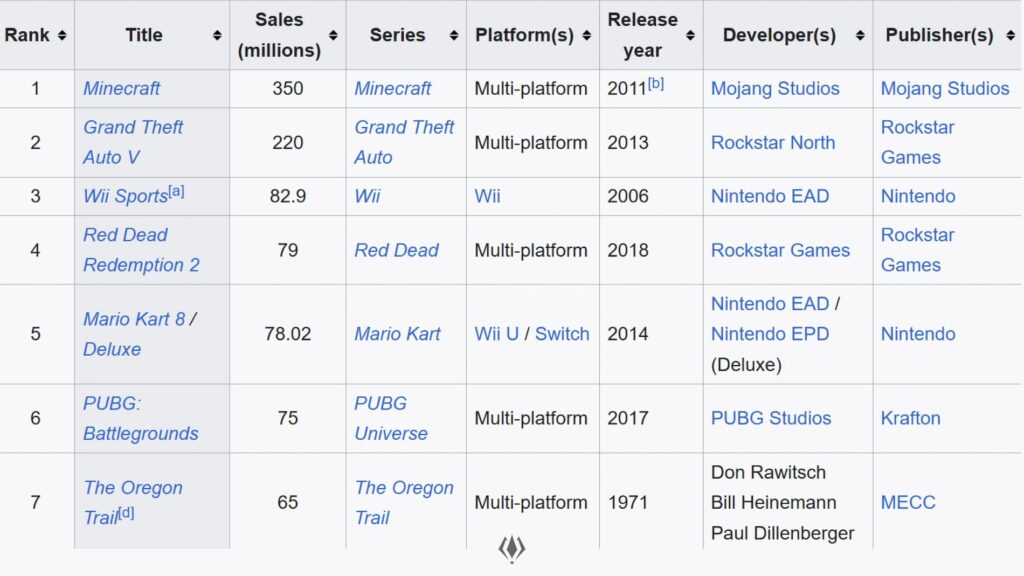Image resolution: width=1024 pixels, height=576 pixels.
Task: Click sort arrows beside Platform(s) header
Action: [x=587, y=35]
